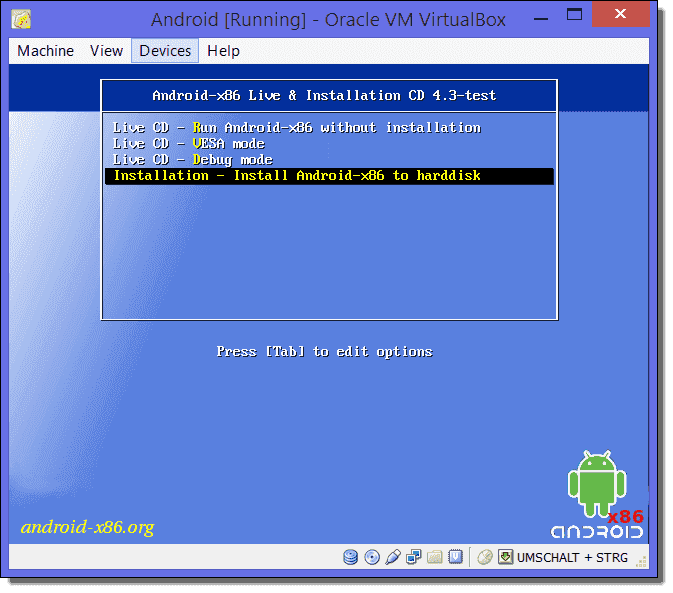This screenshot has width=673, height=593.
Task: Click the mouse integration status icon
Action: [485, 557]
